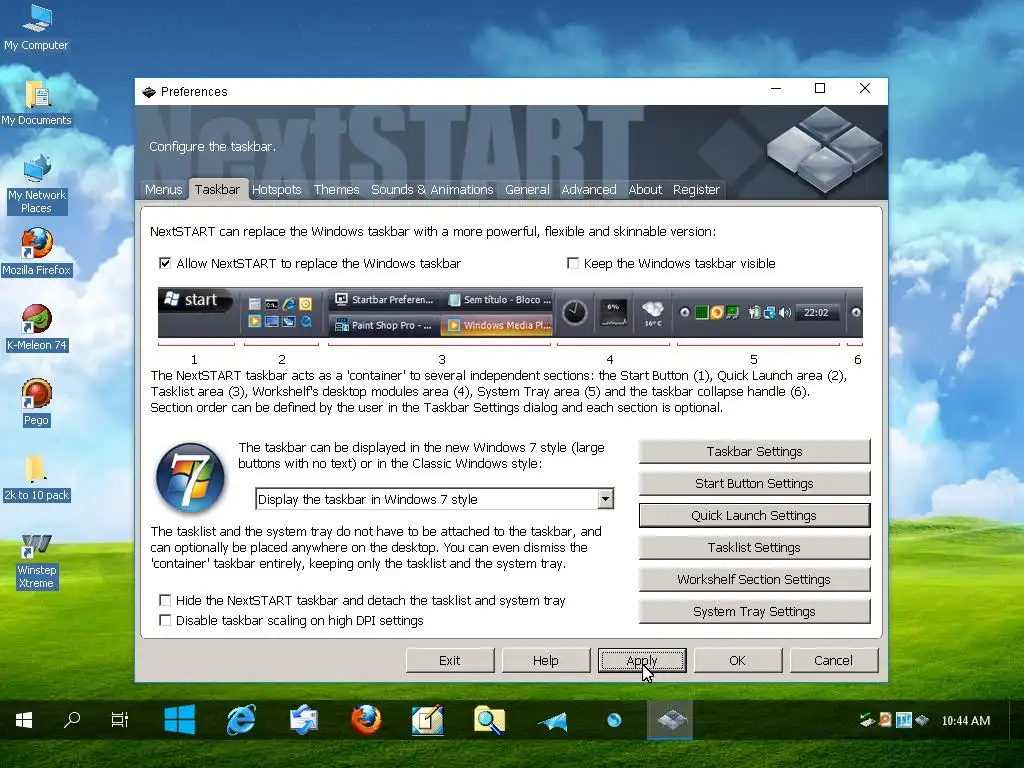Go to the General tab
The image size is (1024, 768).
(x=527, y=189)
